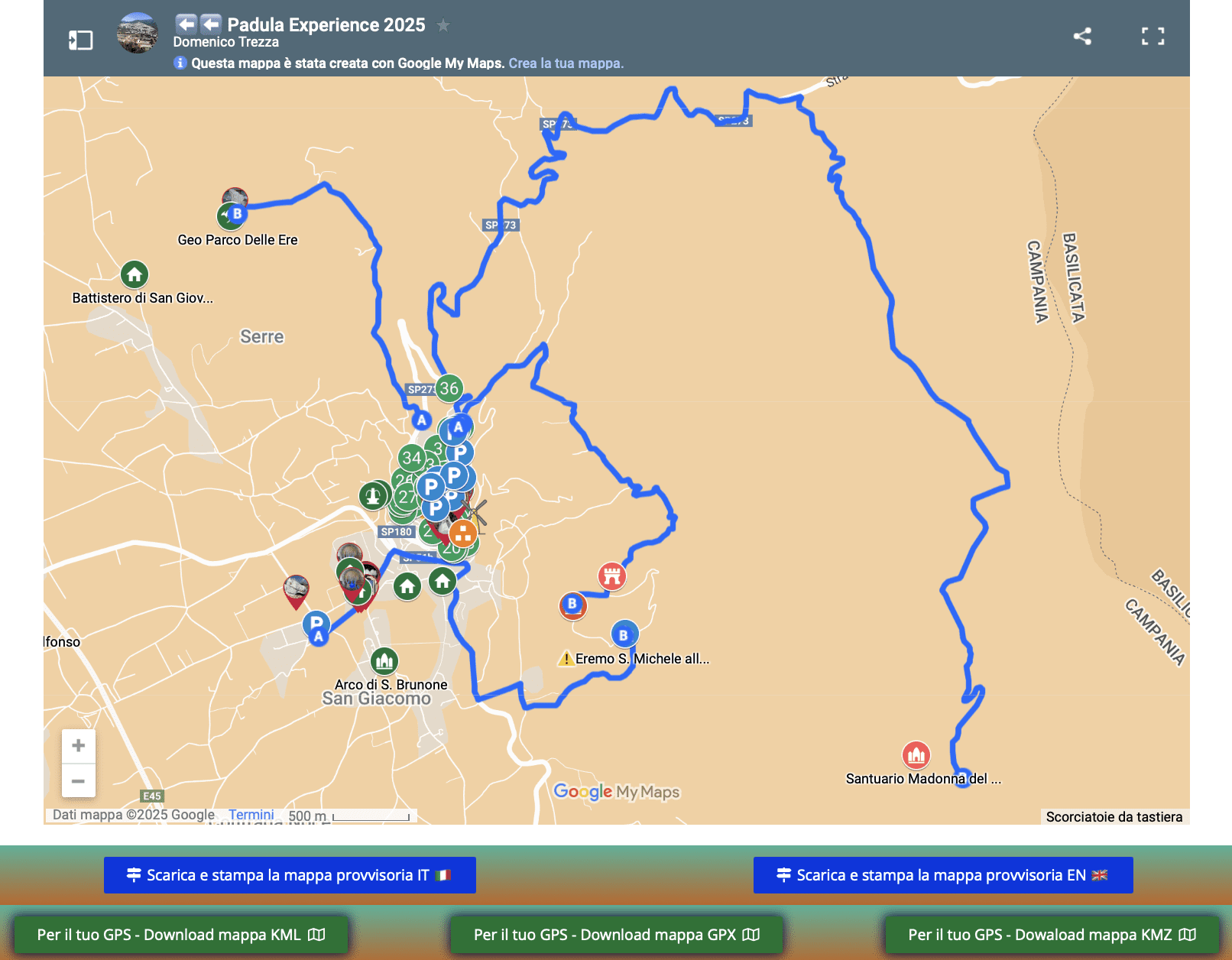Star the Padula Experience 2025 map
Image resolution: width=1232 pixels, height=960 pixels.
443,25
